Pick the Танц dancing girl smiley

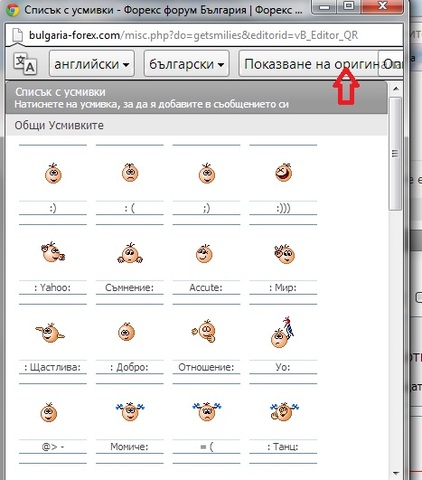click(x=284, y=412)
